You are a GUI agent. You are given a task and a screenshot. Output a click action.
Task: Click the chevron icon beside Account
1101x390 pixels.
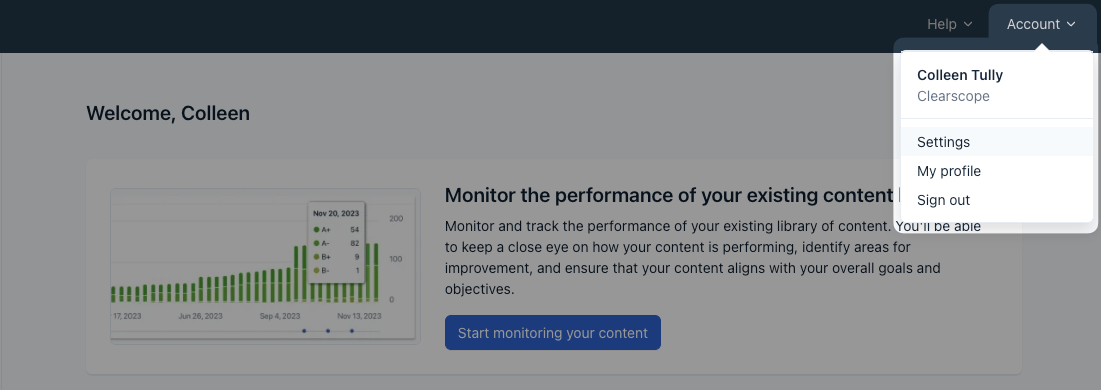(1071, 25)
